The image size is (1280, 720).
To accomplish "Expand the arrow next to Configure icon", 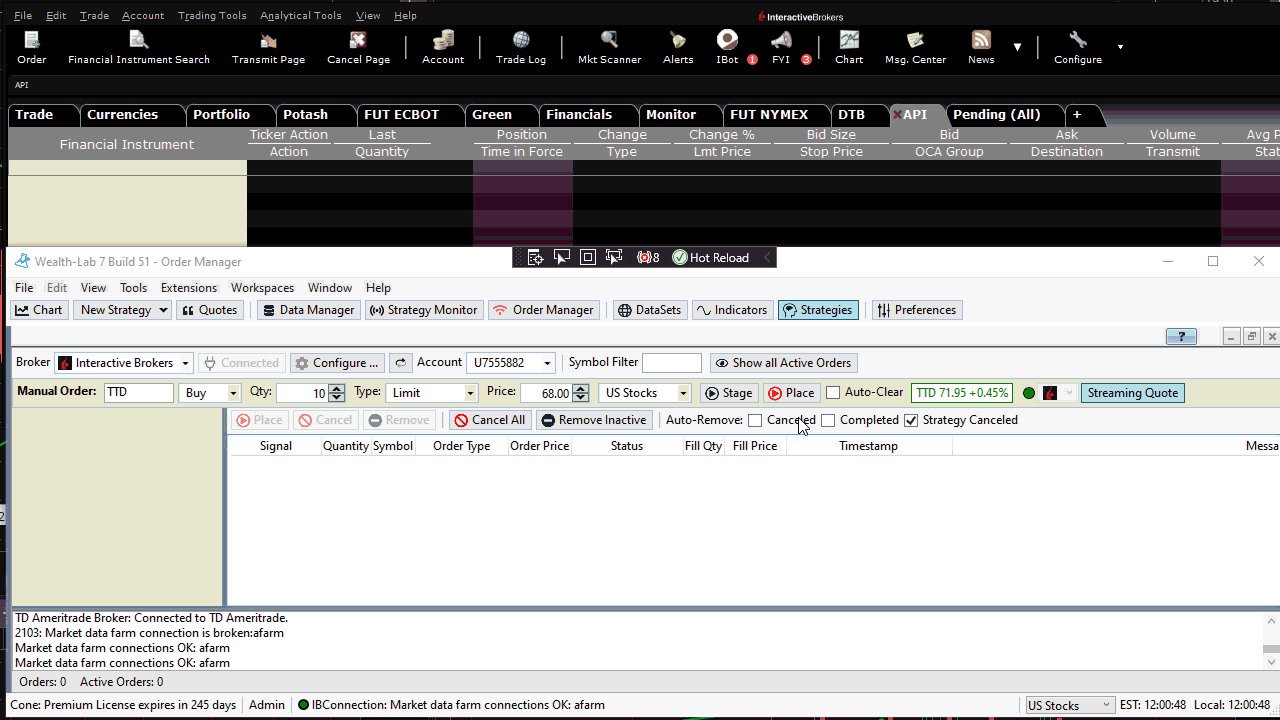I will tap(1120, 47).
